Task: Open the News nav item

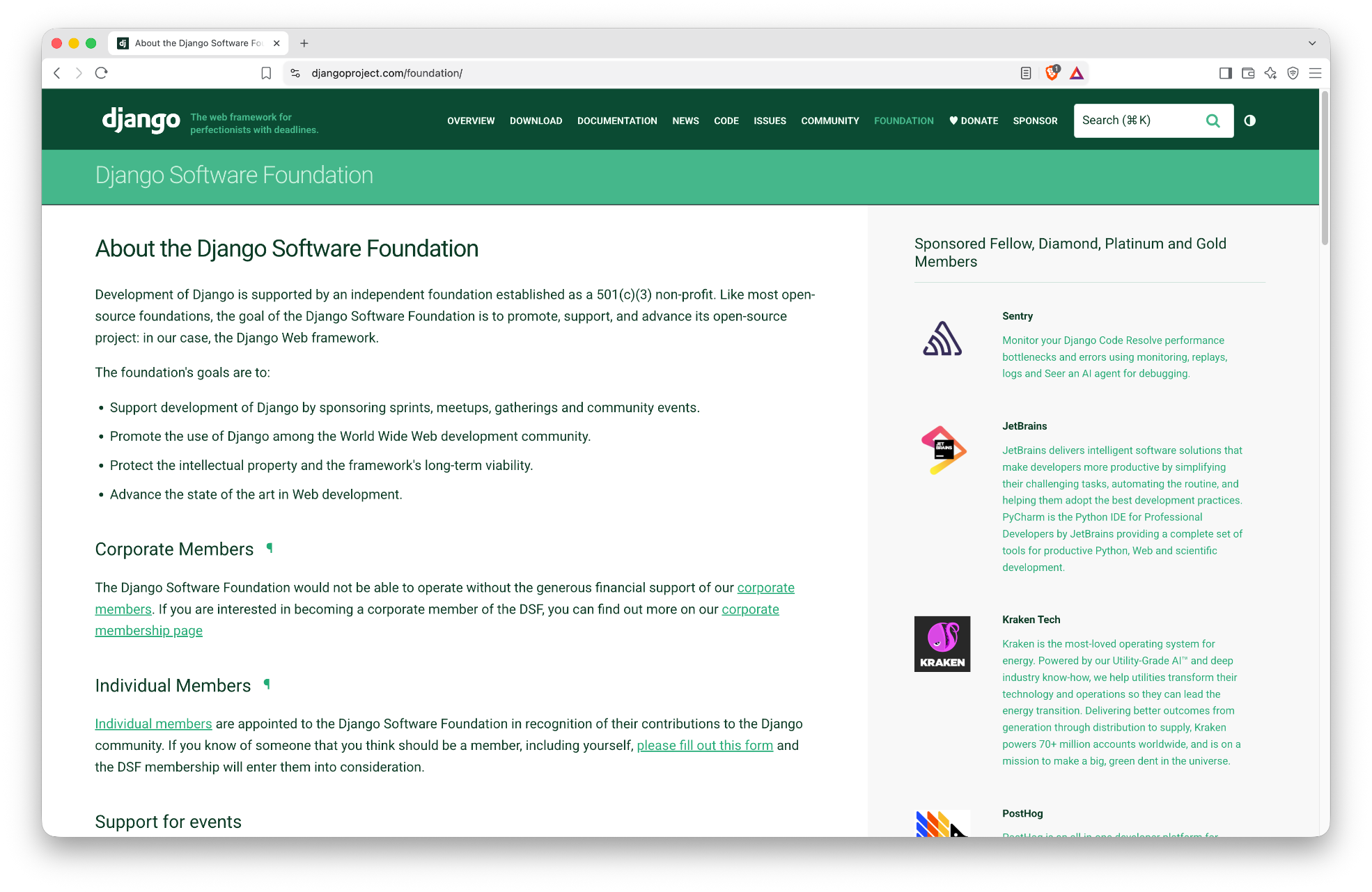Action: tap(685, 120)
